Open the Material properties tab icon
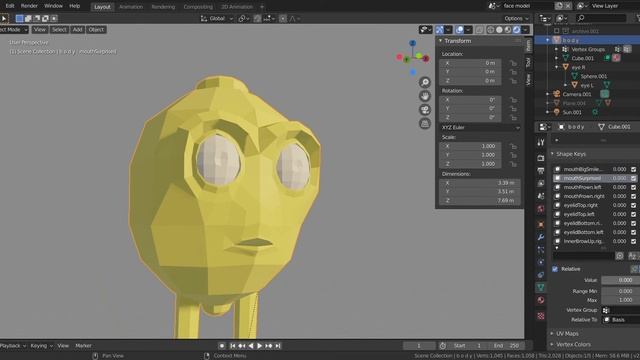Image resolution: width=640 pixels, height=360 pixels. coord(541,300)
